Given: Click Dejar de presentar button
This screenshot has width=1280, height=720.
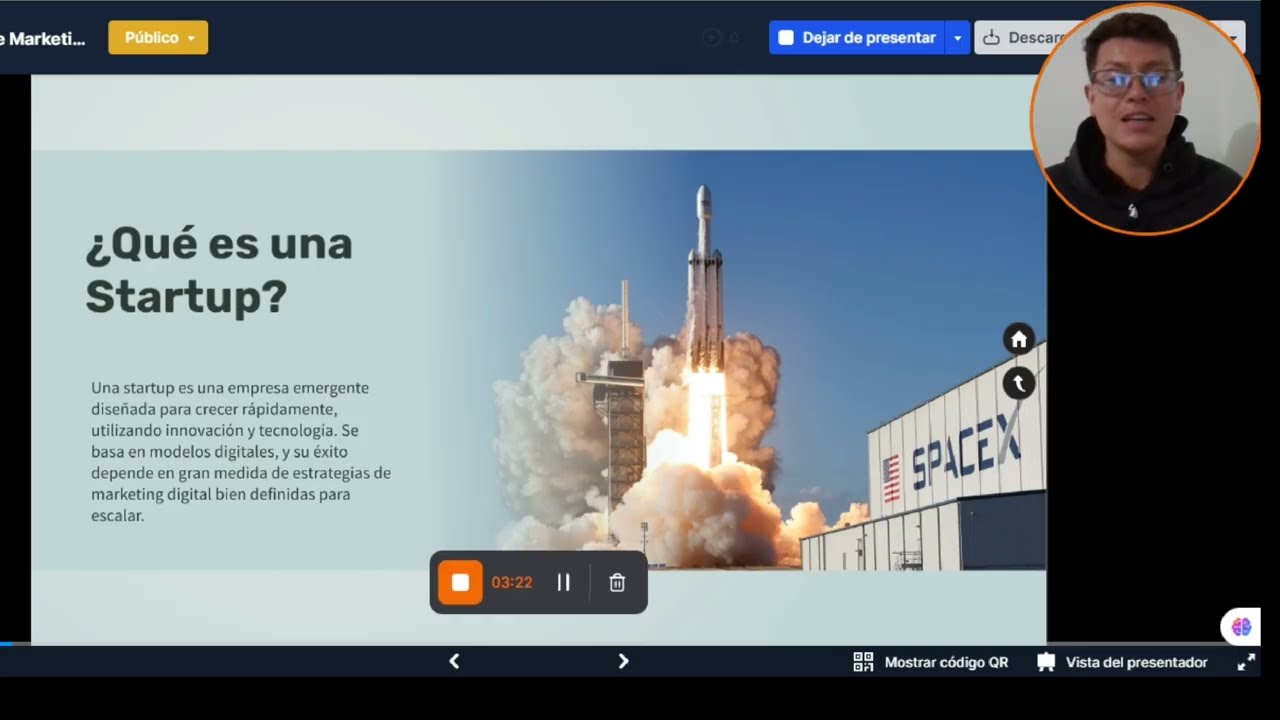Looking at the screenshot, I should [857, 38].
